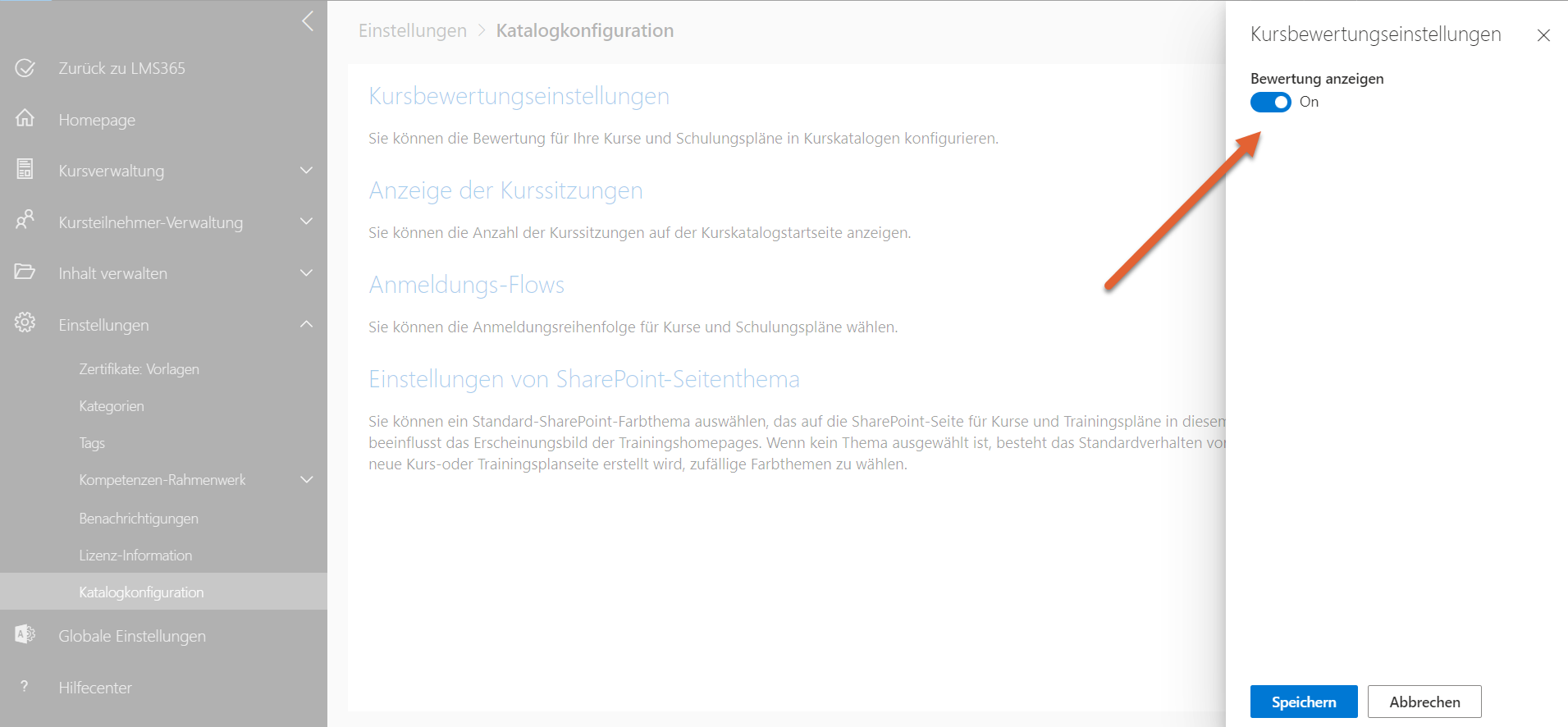Screen dimensions: 1568x727
Task: Open Anzeige der Kurssitzungen link
Action: click(505, 190)
